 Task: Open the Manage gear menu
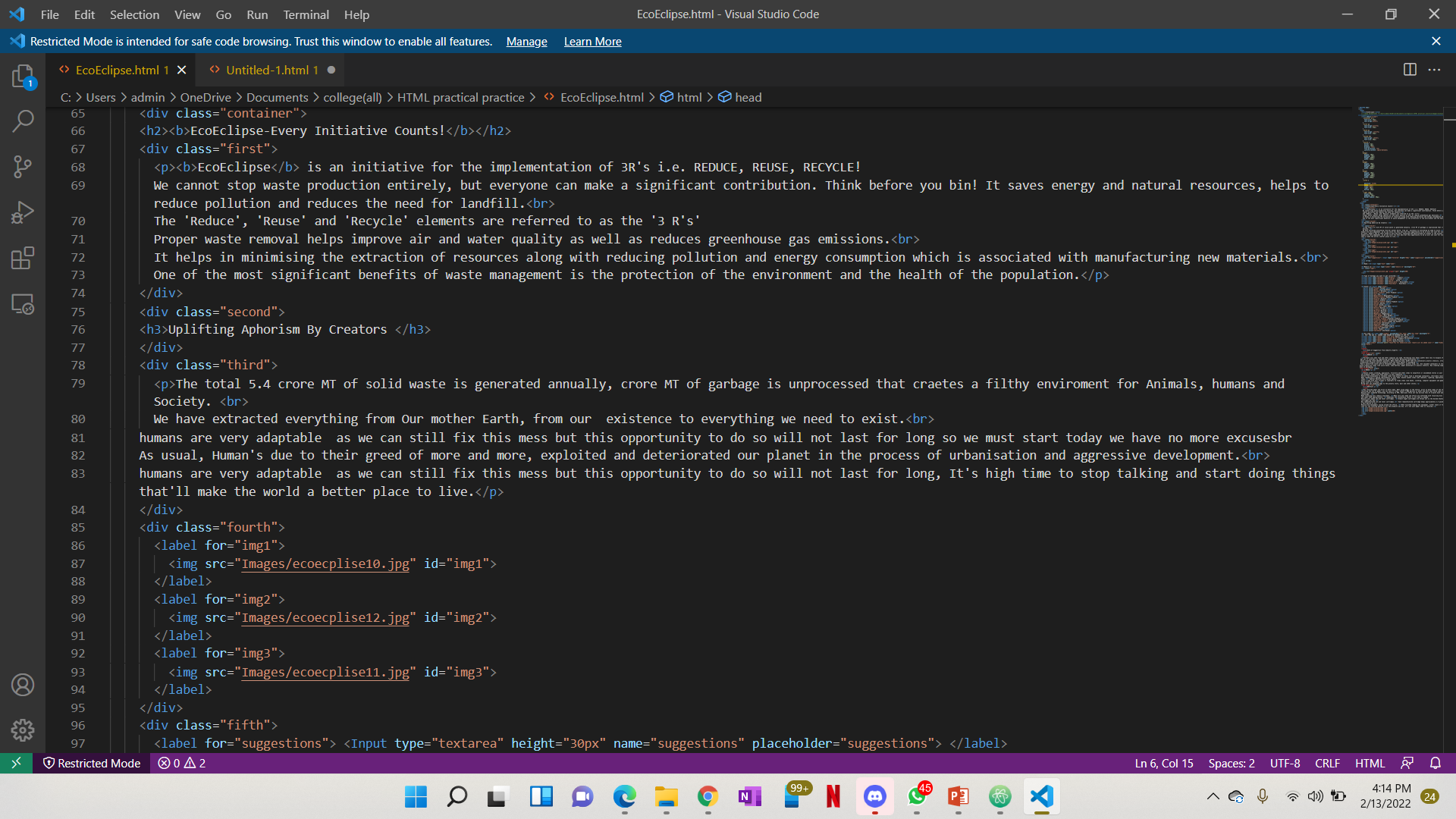(x=23, y=730)
